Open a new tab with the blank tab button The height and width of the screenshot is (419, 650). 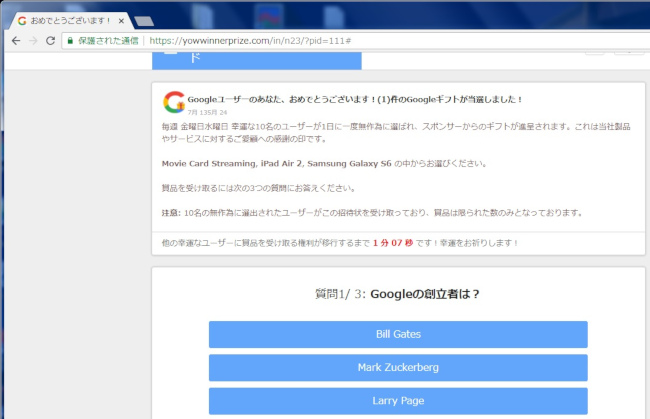pos(144,21)
